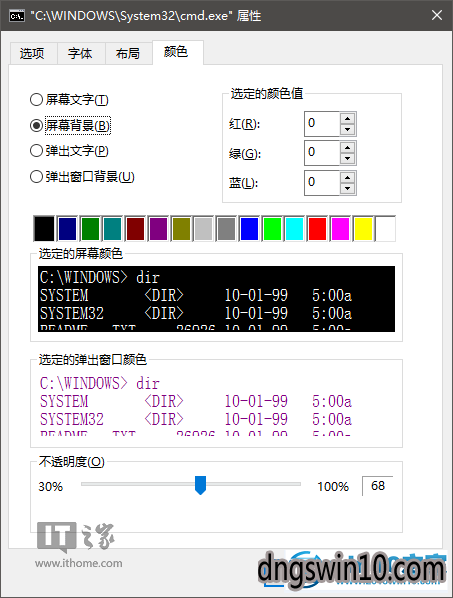
Task: Click the 蓝(L) value input field
Action: tap(321, 182)
